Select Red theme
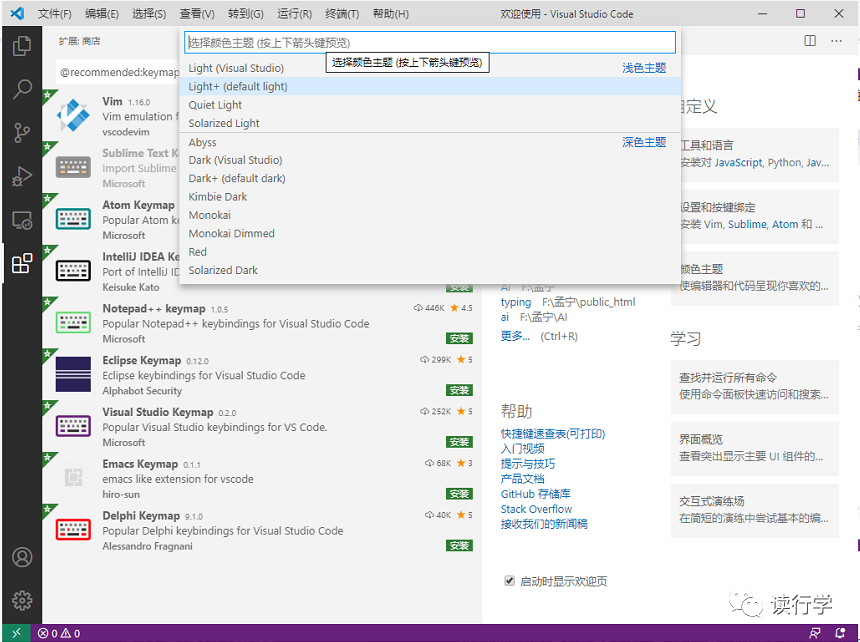 click(x=430, y=252)
